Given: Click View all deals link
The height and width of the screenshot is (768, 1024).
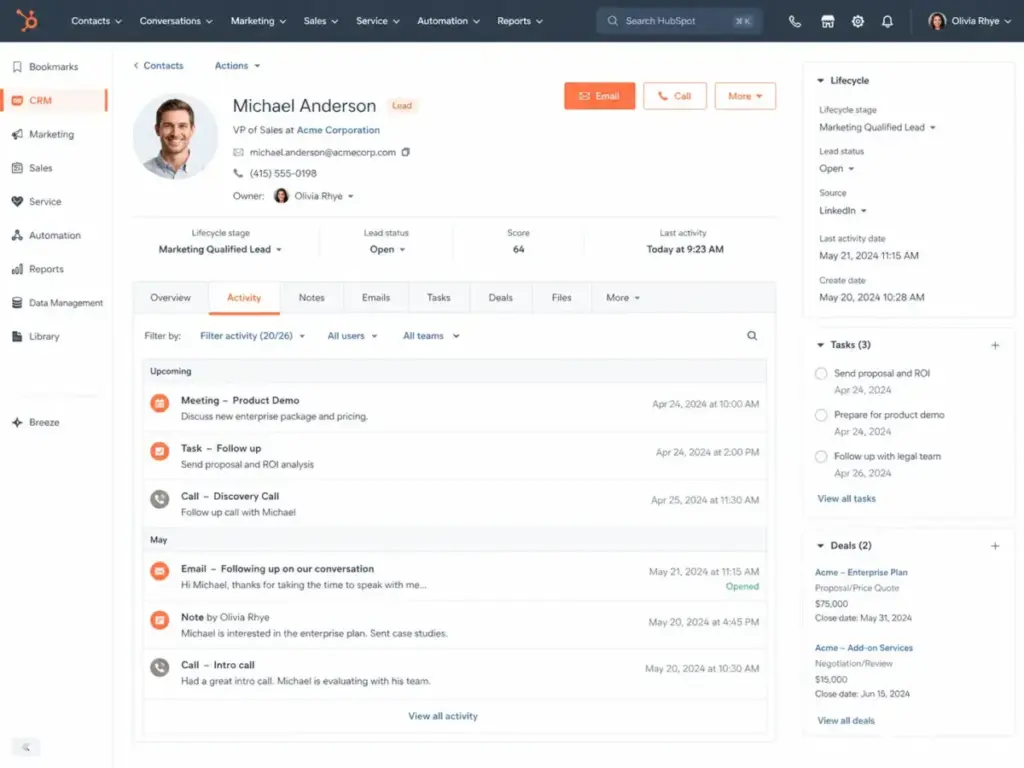Looking at the screenshot, I should coord(846,721).
